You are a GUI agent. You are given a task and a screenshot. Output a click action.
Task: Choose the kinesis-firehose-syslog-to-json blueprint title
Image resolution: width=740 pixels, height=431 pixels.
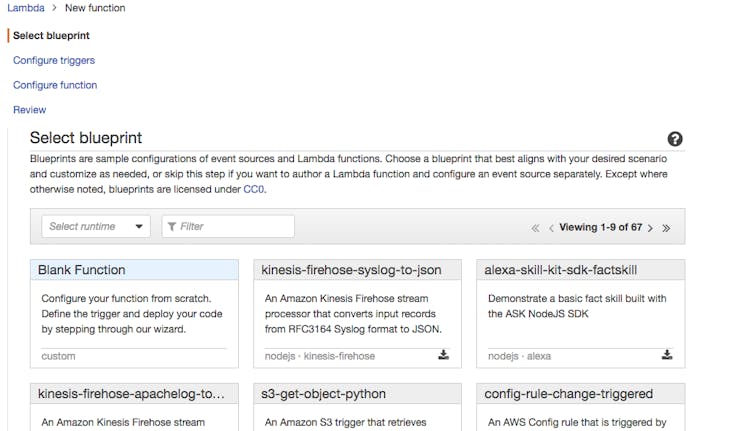(x=351, y=270)
